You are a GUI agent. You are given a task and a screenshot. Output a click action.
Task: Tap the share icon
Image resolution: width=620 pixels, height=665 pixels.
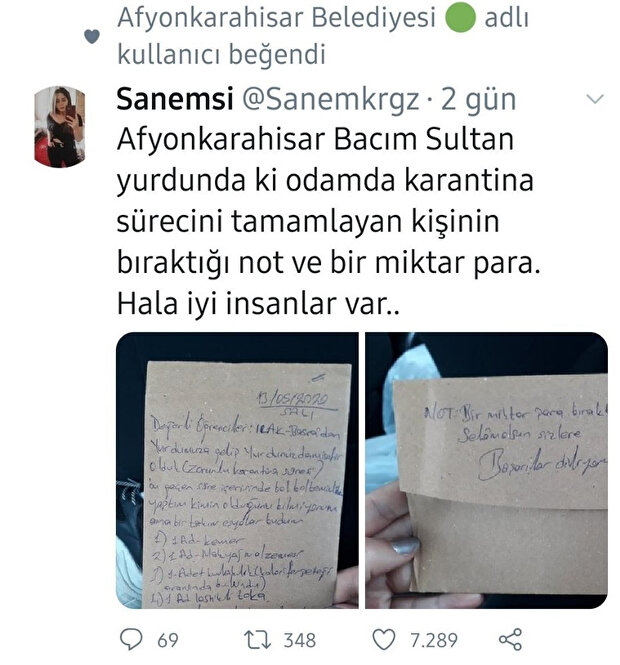coord(510,640)
